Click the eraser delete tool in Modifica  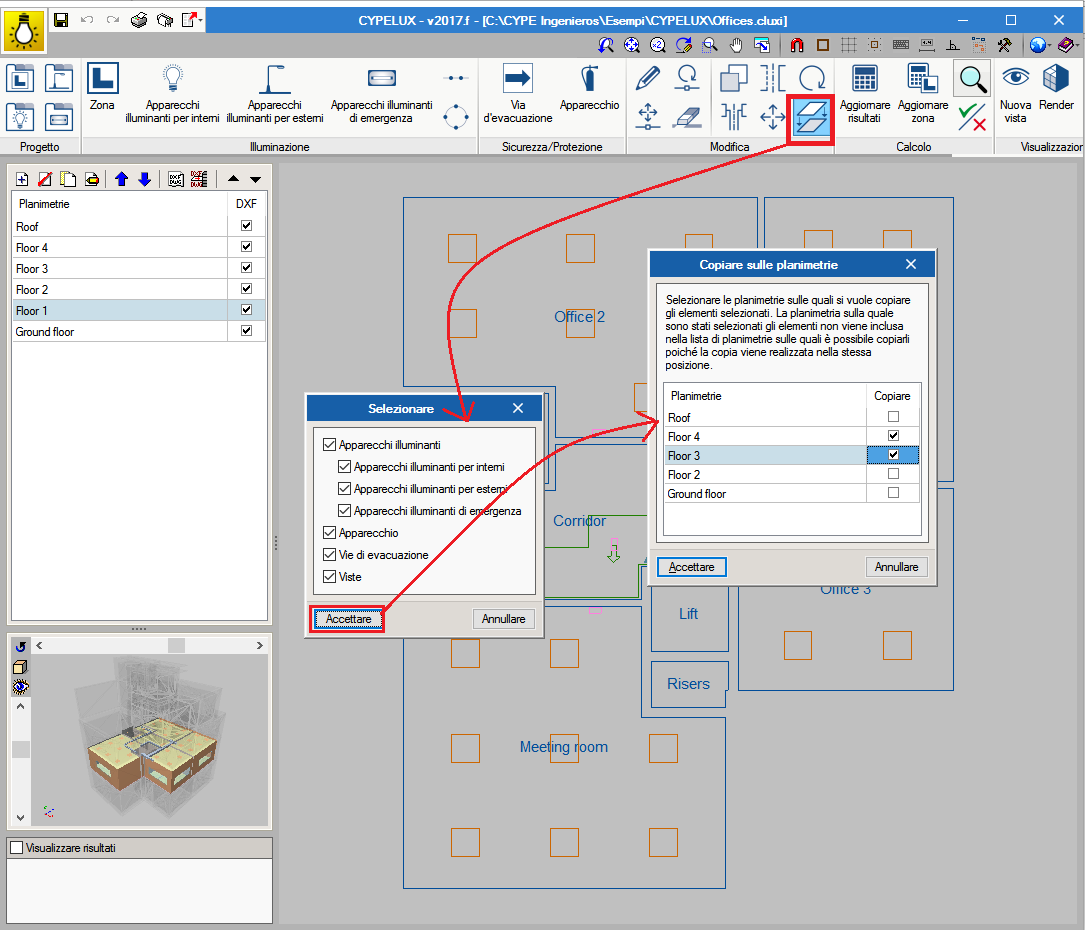pos(686,117)
